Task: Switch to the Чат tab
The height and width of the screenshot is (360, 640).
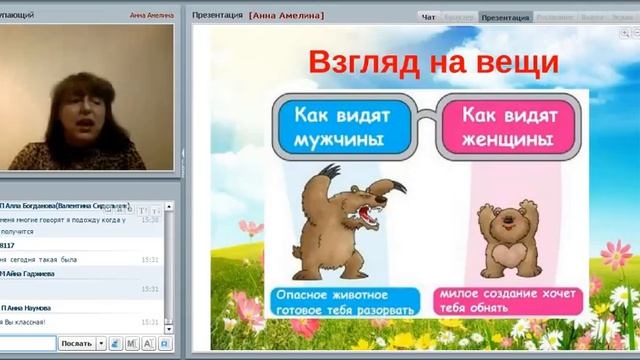Action: (x=429, y=17)
